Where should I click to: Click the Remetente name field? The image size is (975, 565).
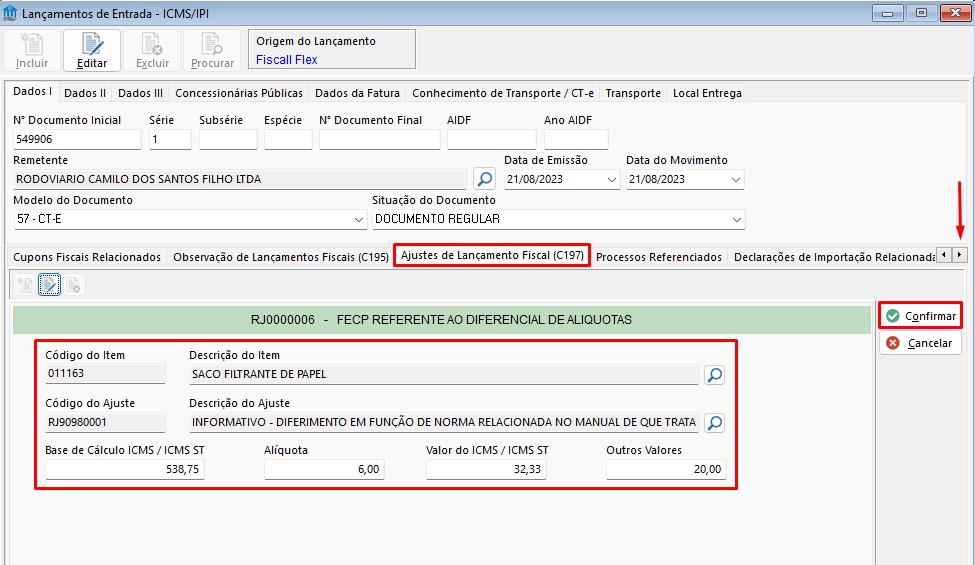(x=239, y=179)
